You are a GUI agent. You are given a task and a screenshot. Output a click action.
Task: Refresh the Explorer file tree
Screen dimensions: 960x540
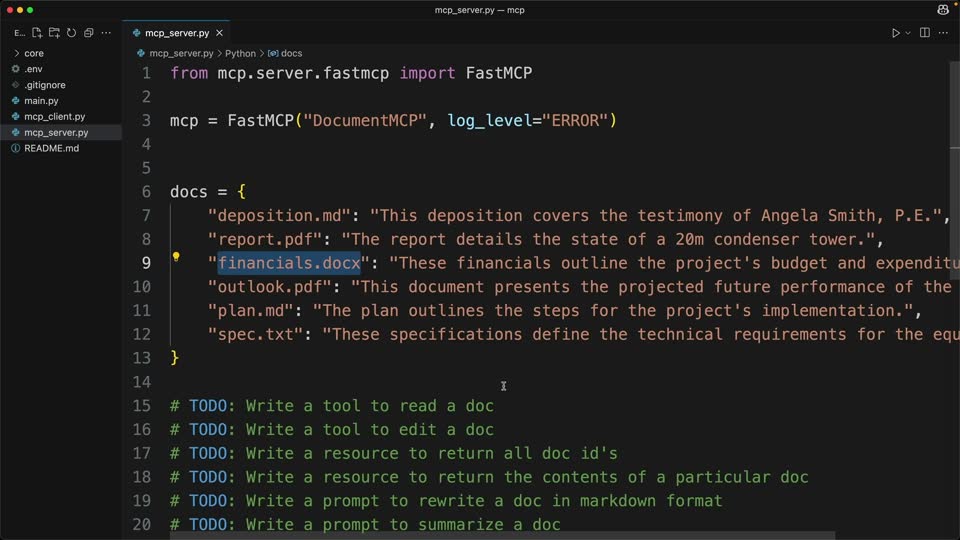pos(72,32)
